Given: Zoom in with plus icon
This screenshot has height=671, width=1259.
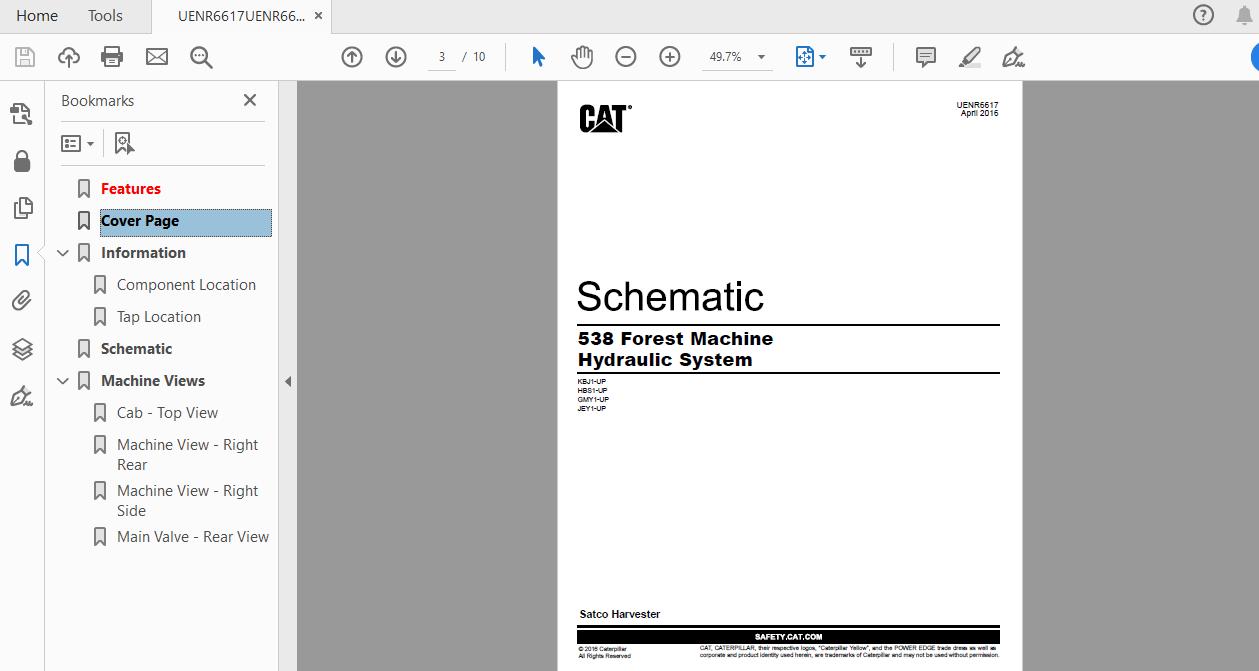Looking at the screenshot, I should [670, 57].
